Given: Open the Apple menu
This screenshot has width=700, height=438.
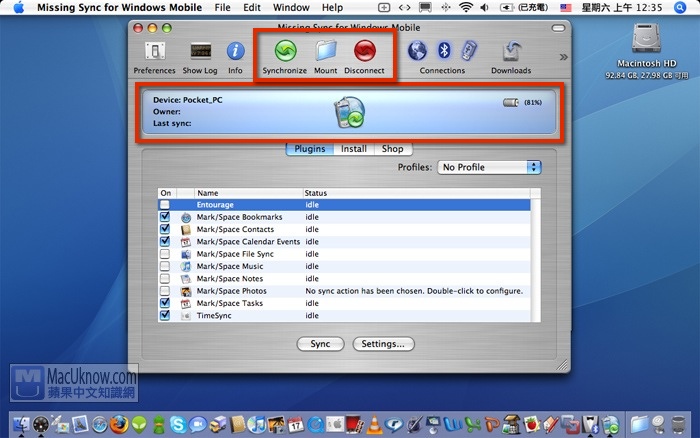Looking at the screenshot, I should (18, 8).
